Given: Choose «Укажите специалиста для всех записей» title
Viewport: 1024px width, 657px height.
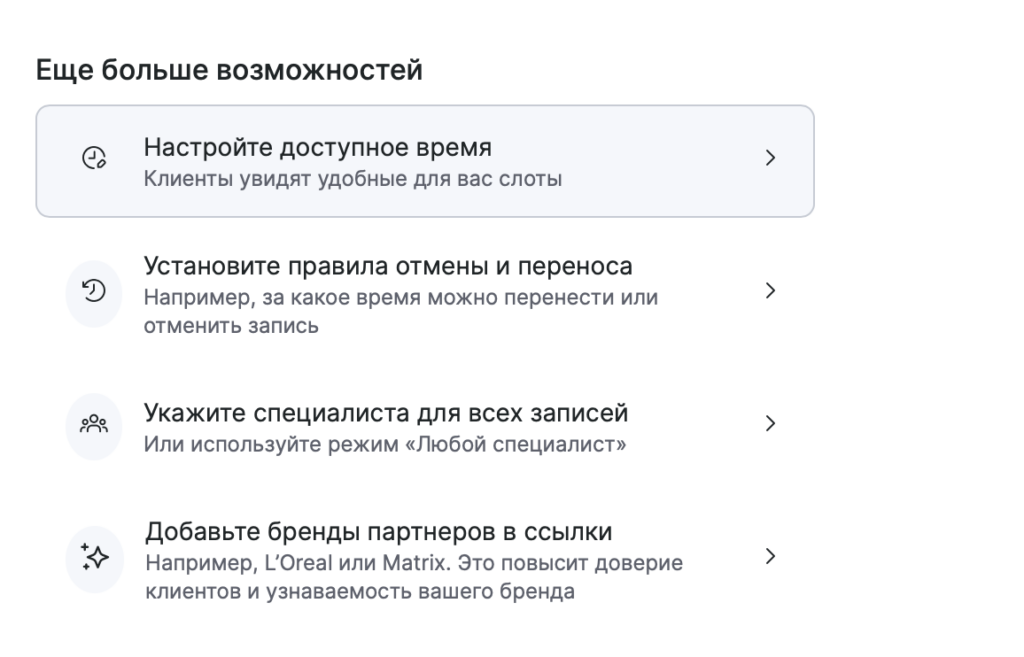Looking at the screenshot, I should point(386,413).
